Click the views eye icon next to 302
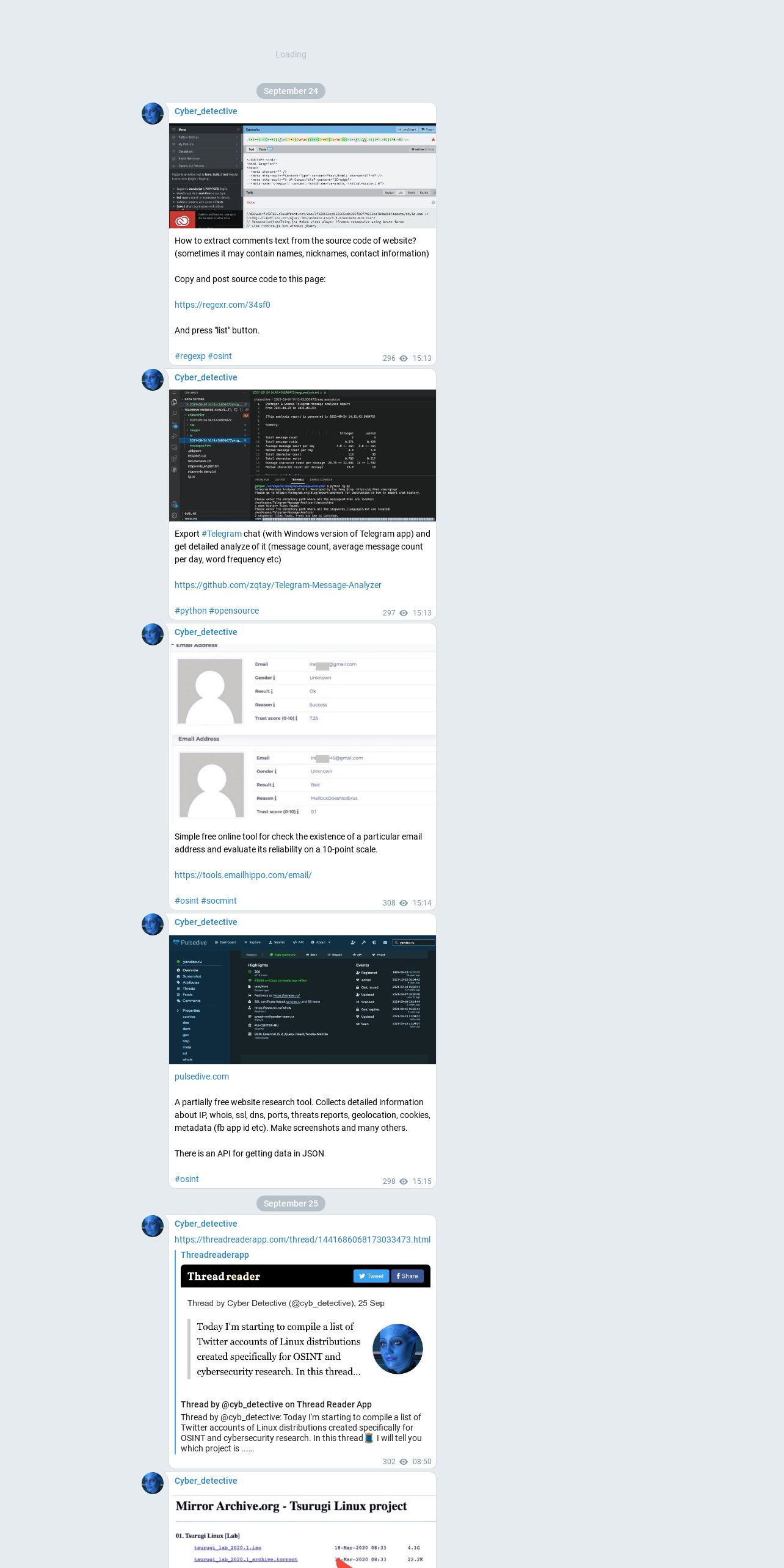784x1568 pixels. pyautogui.click(x=404, y=1462)
